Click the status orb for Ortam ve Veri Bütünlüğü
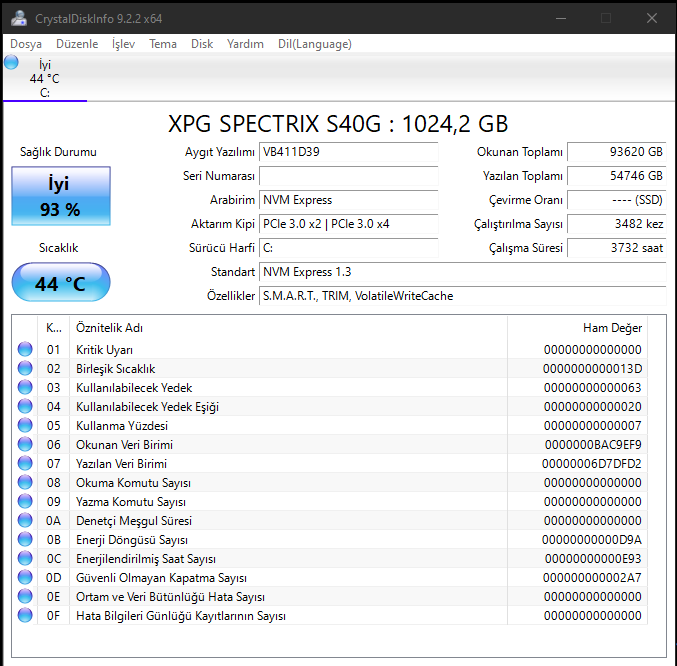This screenshot has height=666, width=677. 25,596
